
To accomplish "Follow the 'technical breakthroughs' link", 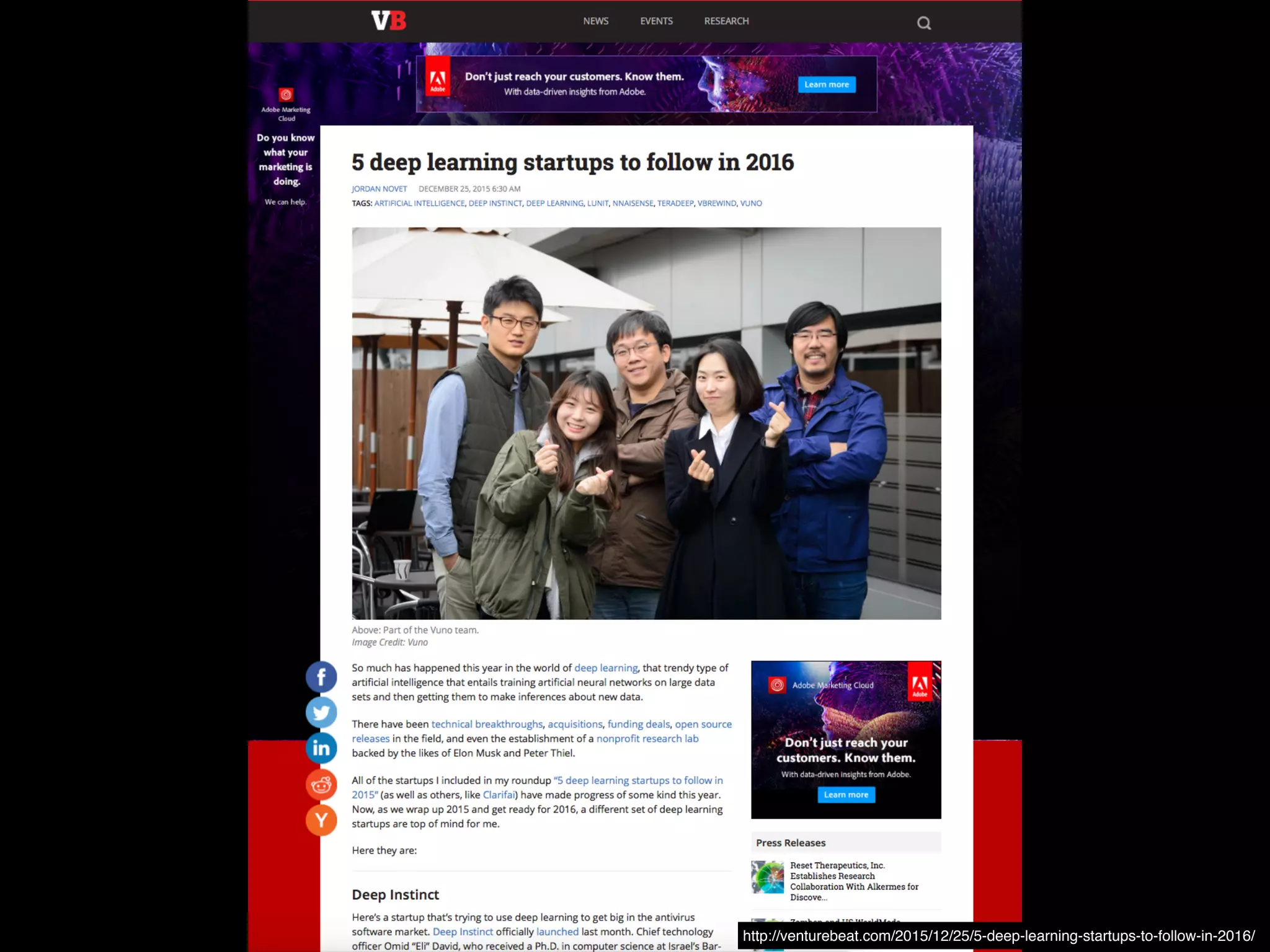I will (x=487, y=724).
